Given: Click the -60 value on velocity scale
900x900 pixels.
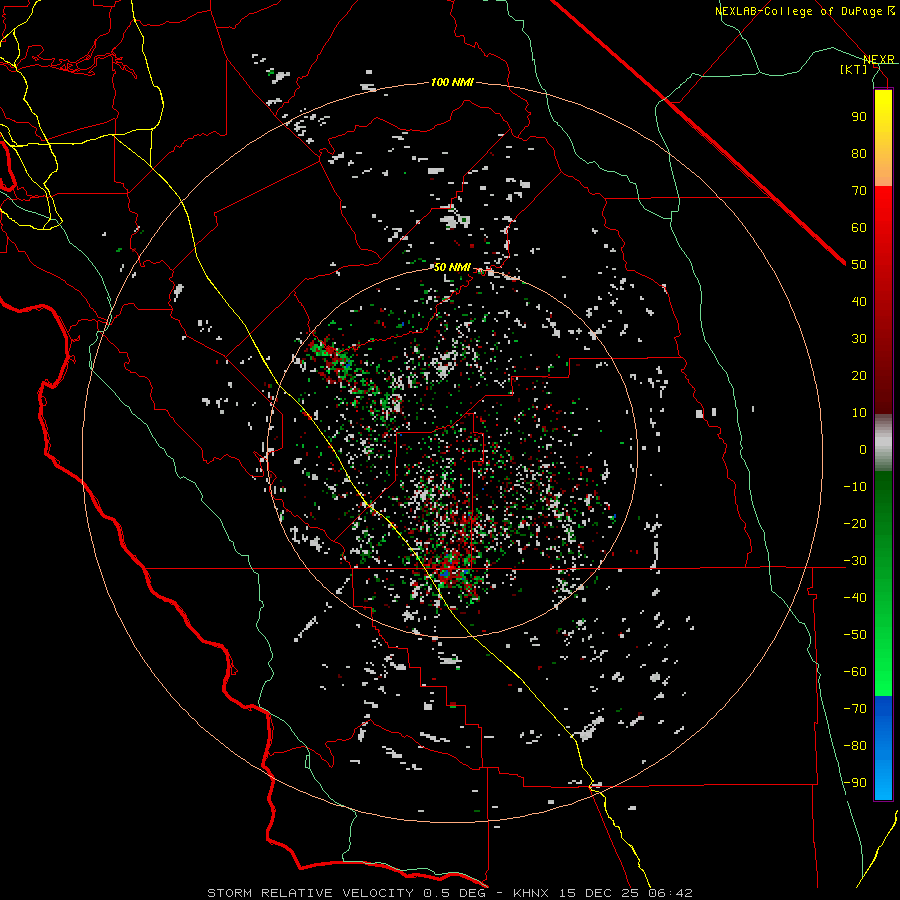Looking at the screenshot, I should [x=855, y=672].
